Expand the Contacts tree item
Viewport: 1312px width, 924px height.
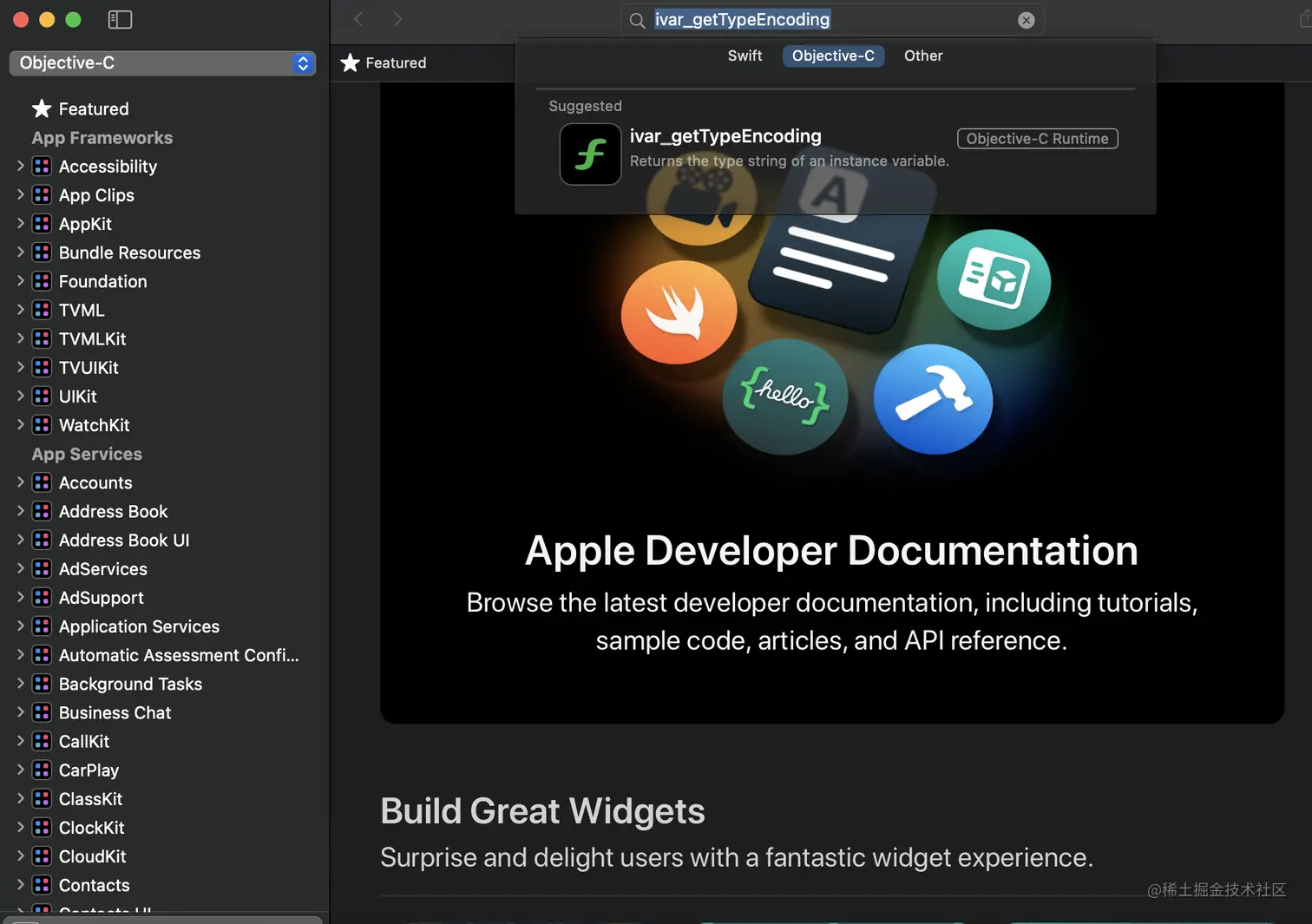tap(20, 885)
